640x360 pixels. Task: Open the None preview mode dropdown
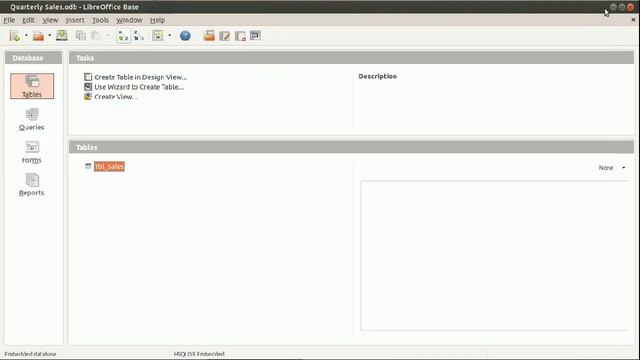(611, 168)
